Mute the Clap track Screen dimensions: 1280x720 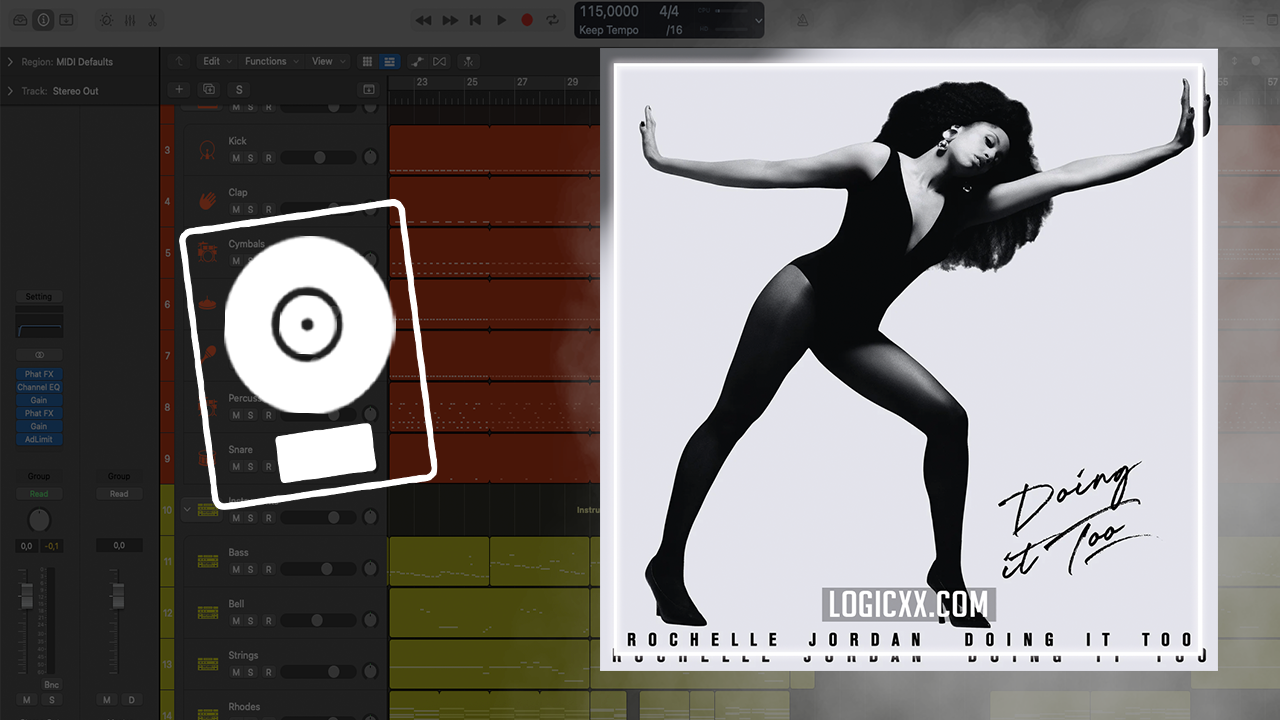point(236,209)
